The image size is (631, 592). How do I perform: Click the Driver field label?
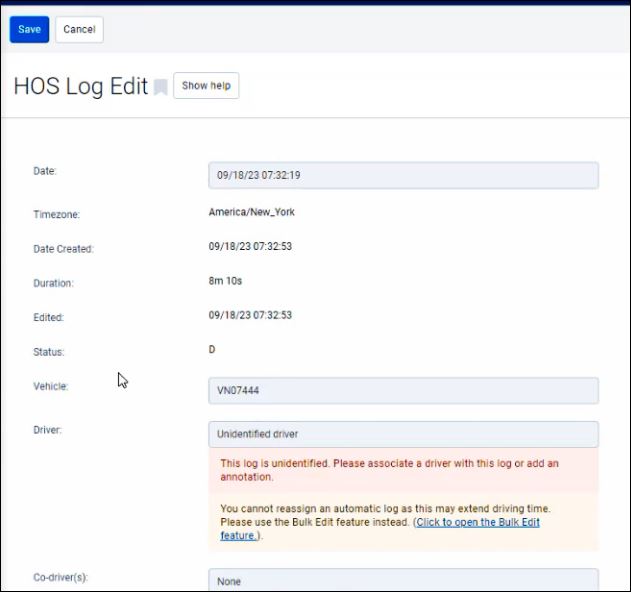(48, 430)
